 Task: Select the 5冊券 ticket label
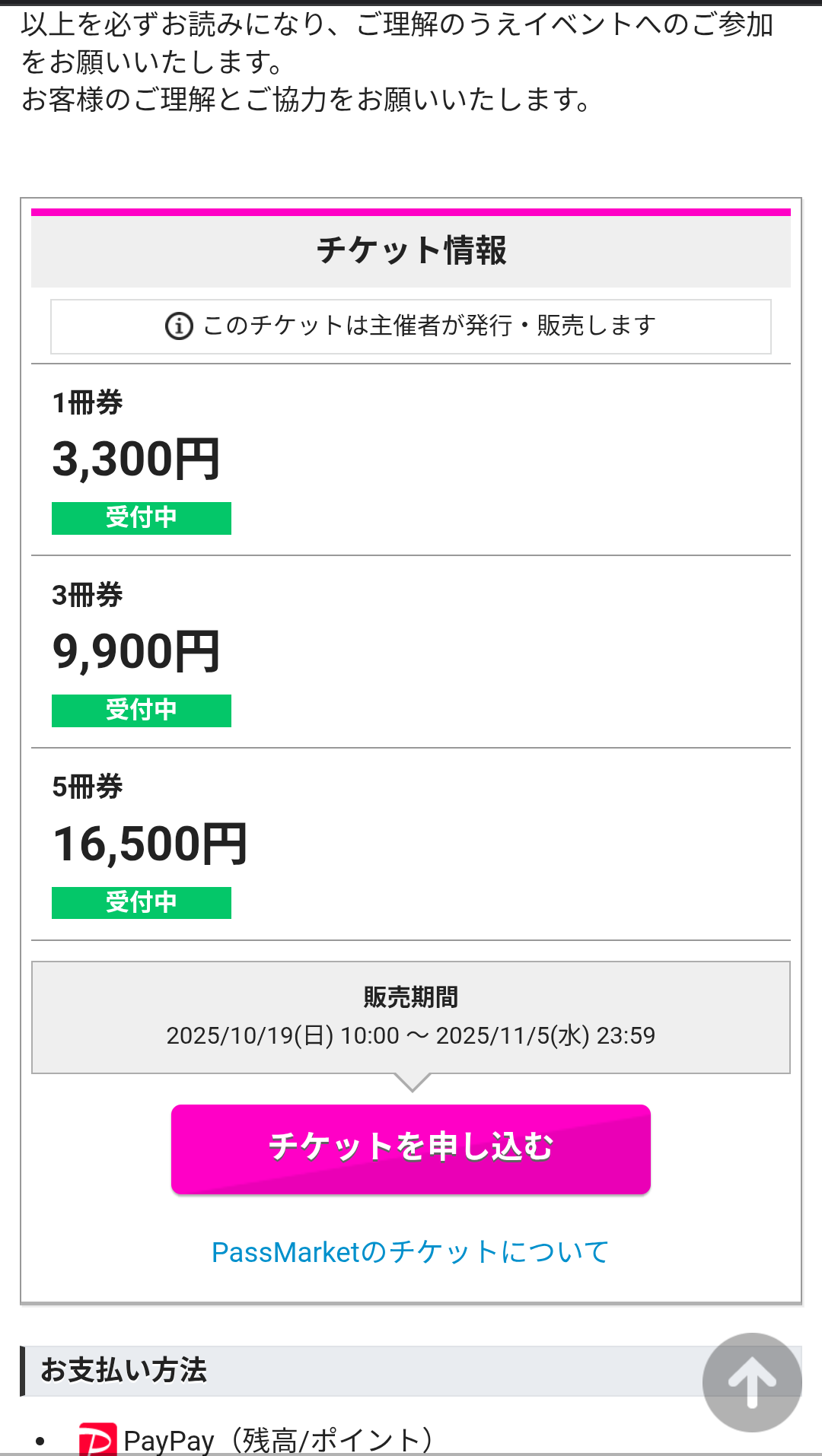click(x=88, y=787)
